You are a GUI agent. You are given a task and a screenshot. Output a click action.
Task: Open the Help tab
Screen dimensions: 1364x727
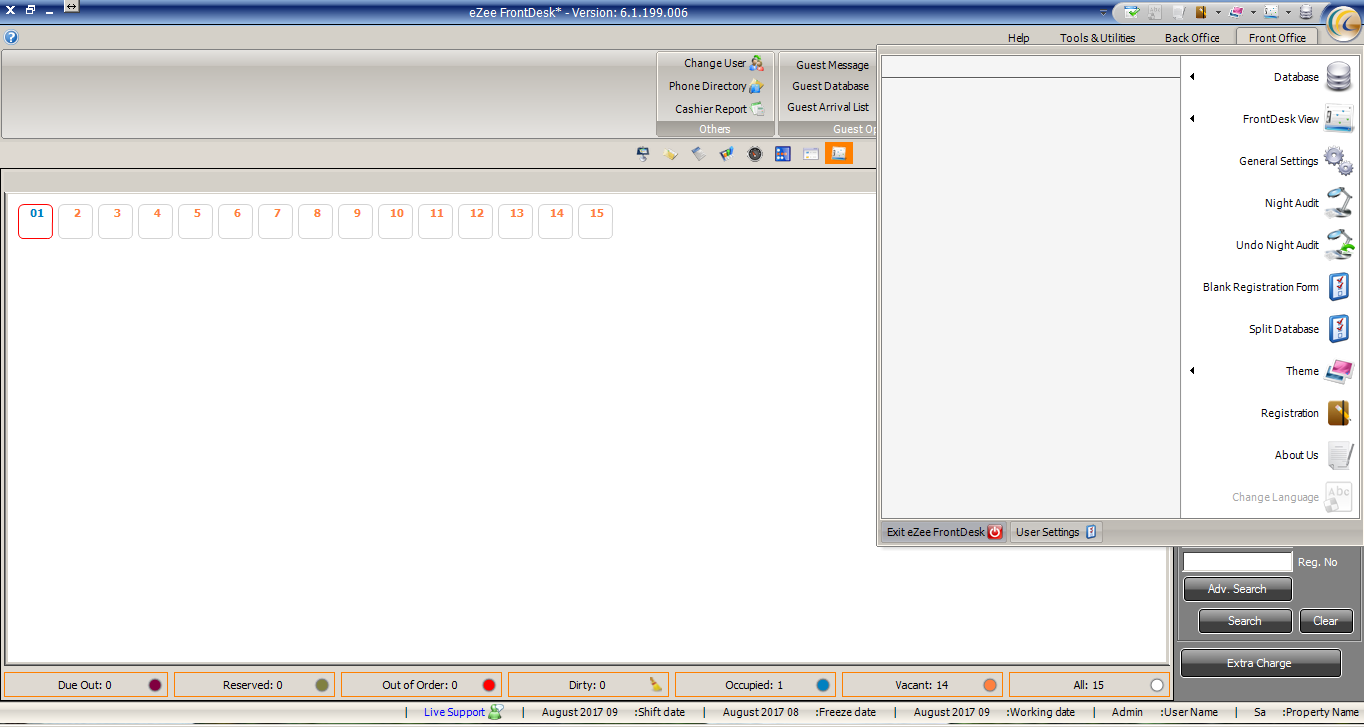(1018, 38)
